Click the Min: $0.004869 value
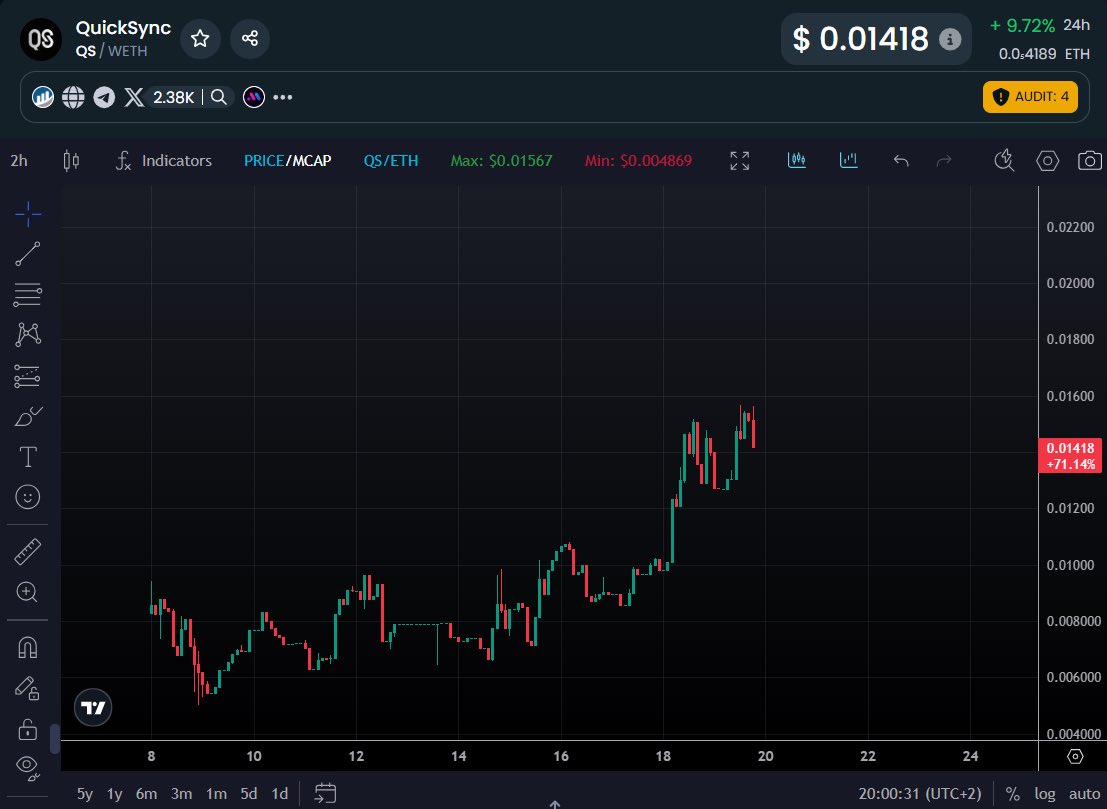 pos(638,161)
